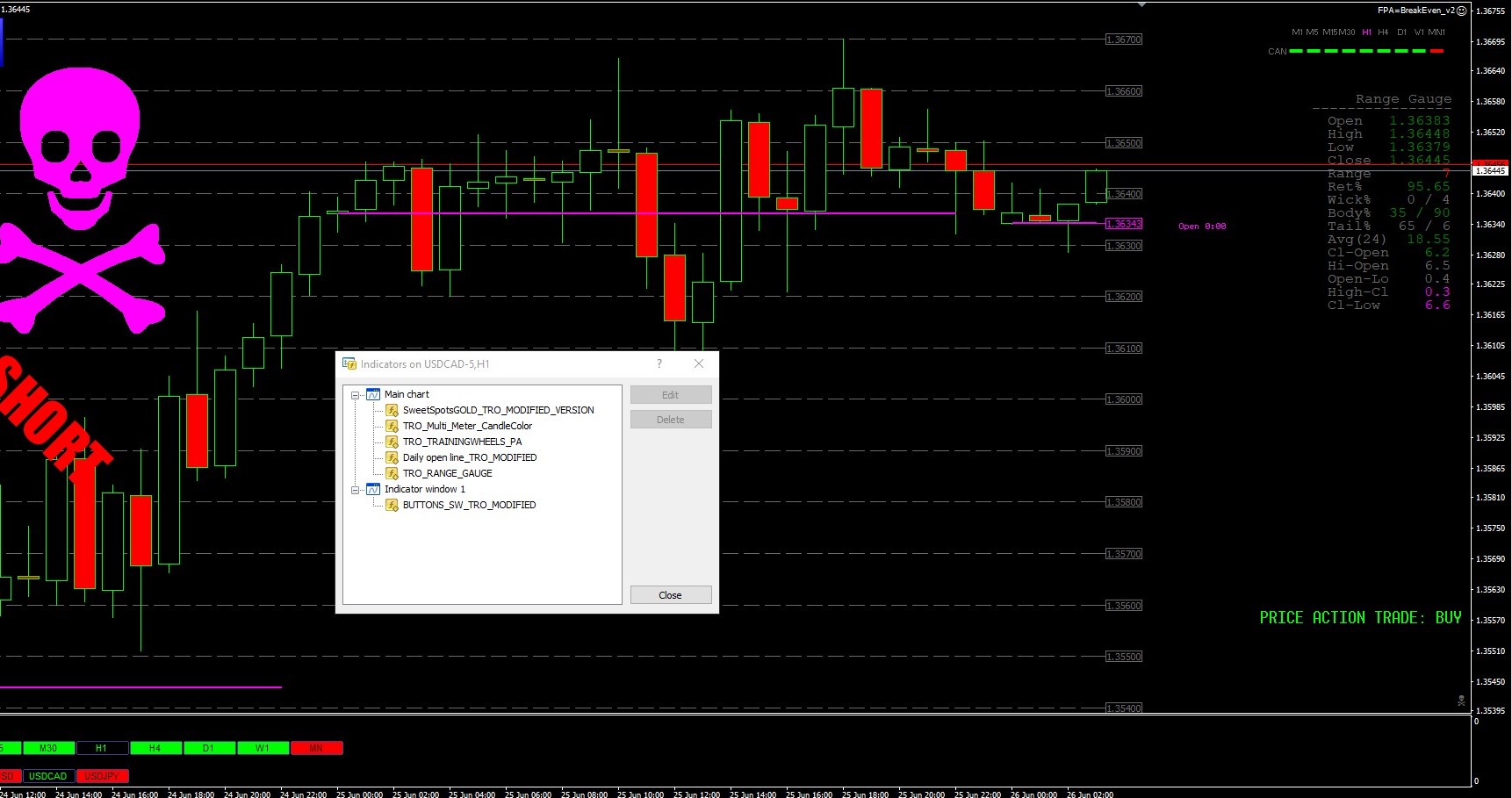Click the Main chart window icon
The image size is (1512, 798).
tap(373, 394)
